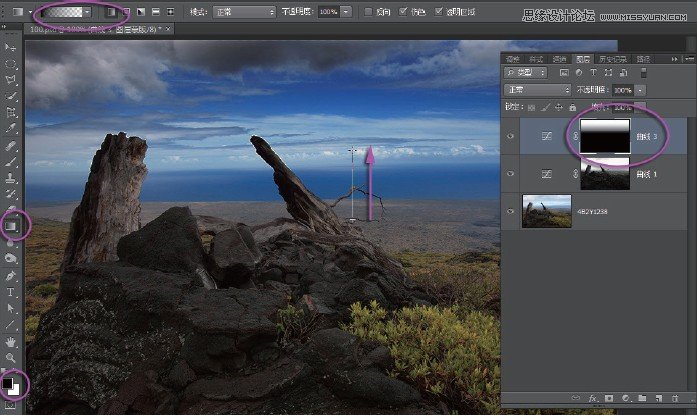Viewport: 697px width, 415px height.
Task: Choose Reflected Gradient style in options bar
Action: click(156, 12)
